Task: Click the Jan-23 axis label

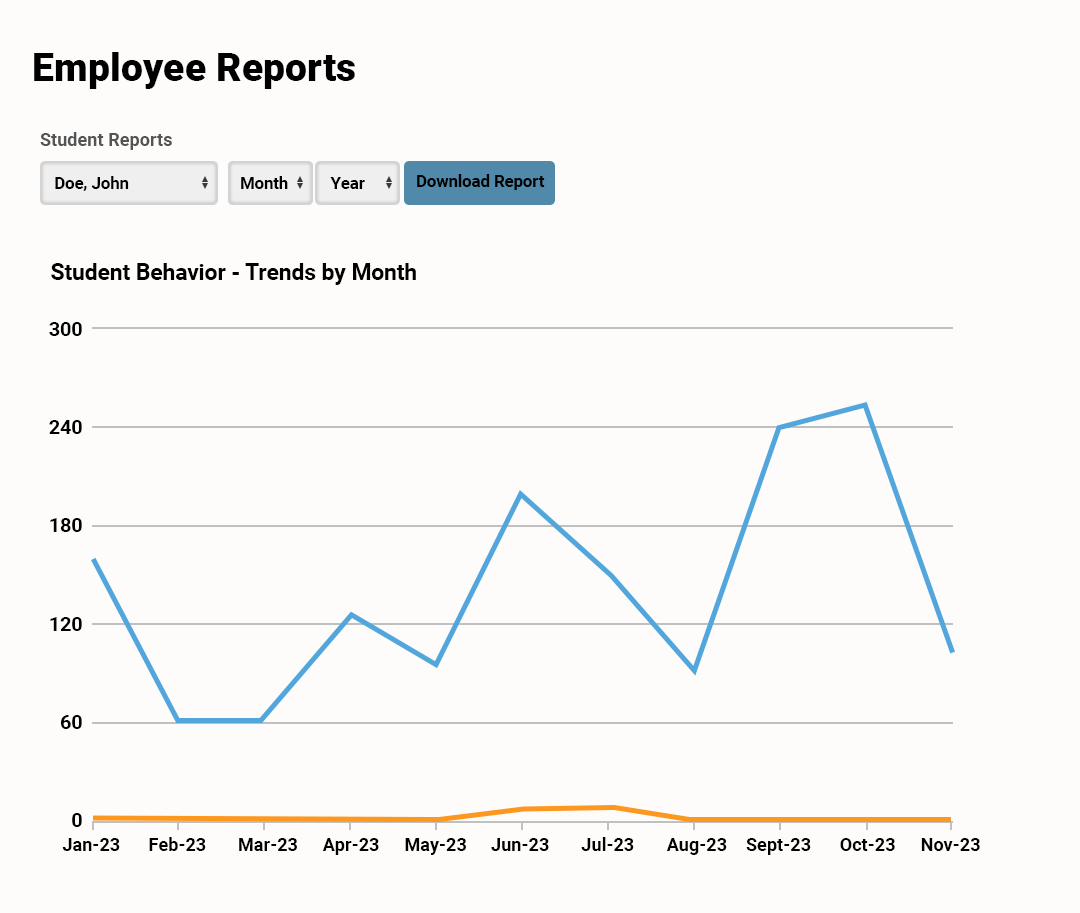Action: coord(91,845)
